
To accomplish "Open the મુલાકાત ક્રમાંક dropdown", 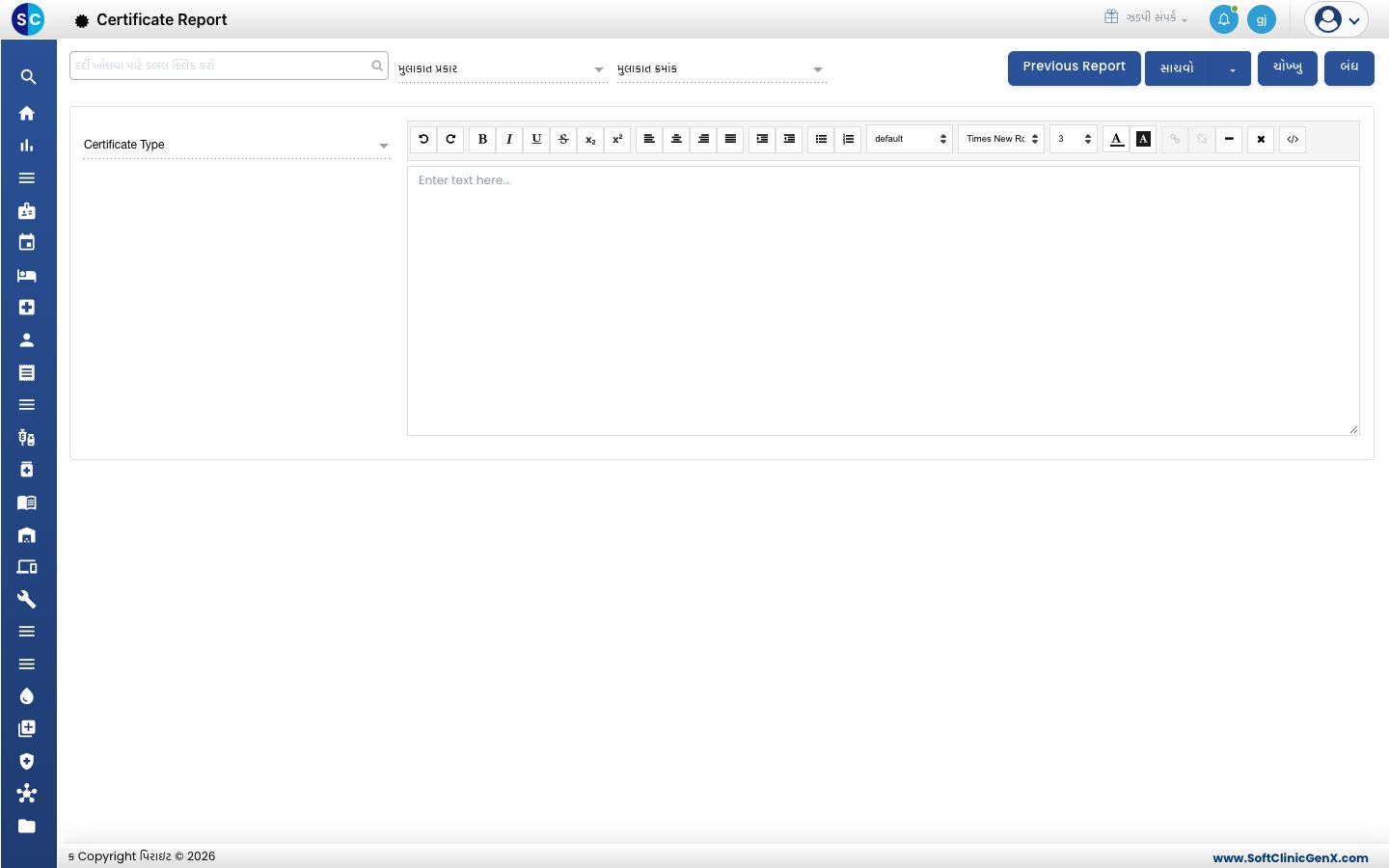I will click(x=722, y=69).
